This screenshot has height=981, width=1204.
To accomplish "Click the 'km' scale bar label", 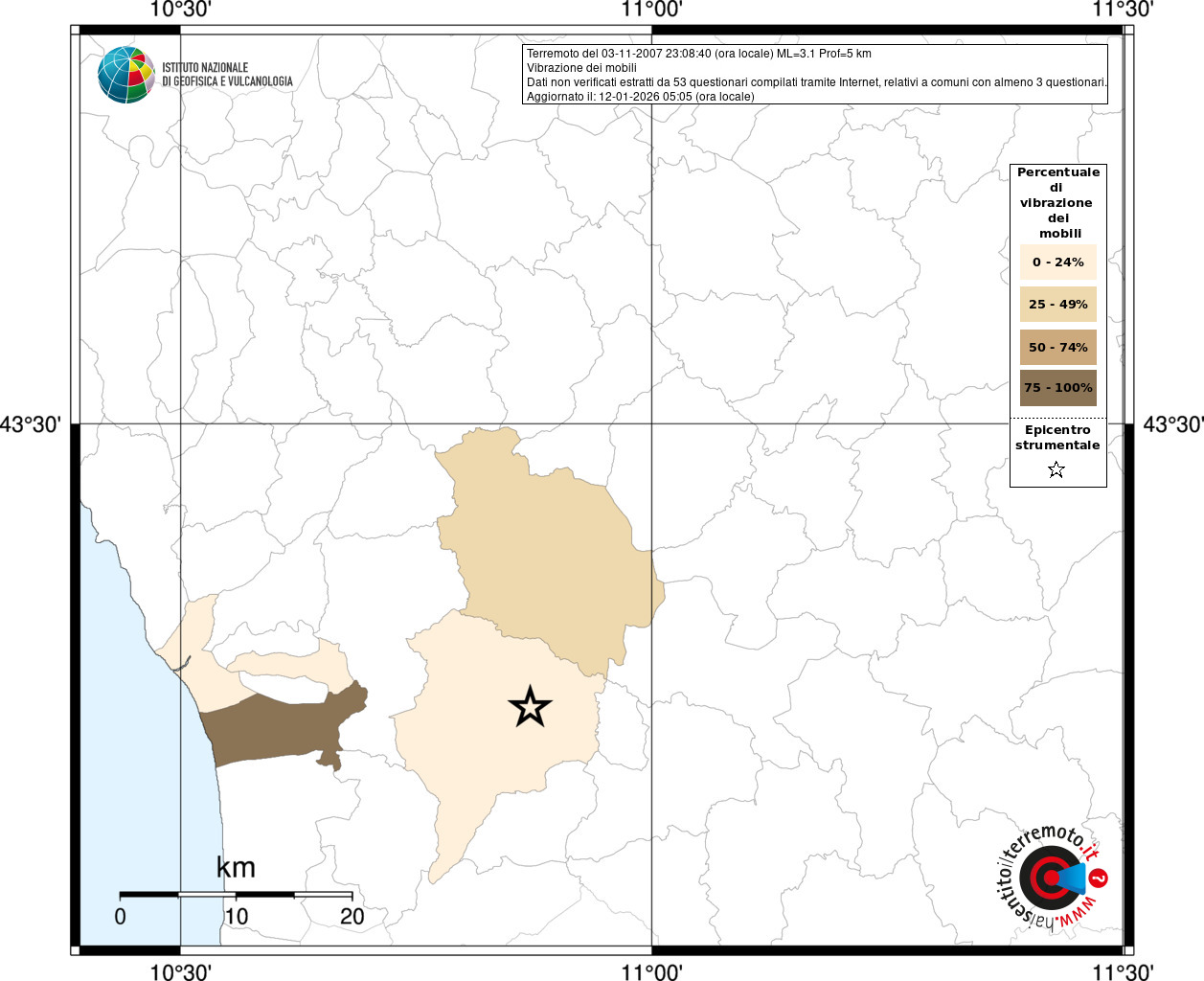I will click(236, 868).
